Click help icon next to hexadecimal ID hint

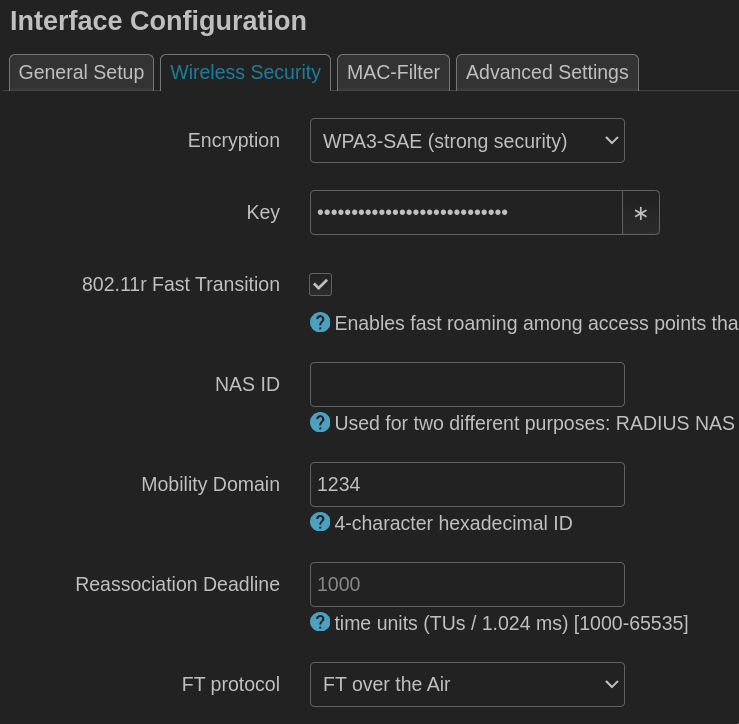pos(320,522)
